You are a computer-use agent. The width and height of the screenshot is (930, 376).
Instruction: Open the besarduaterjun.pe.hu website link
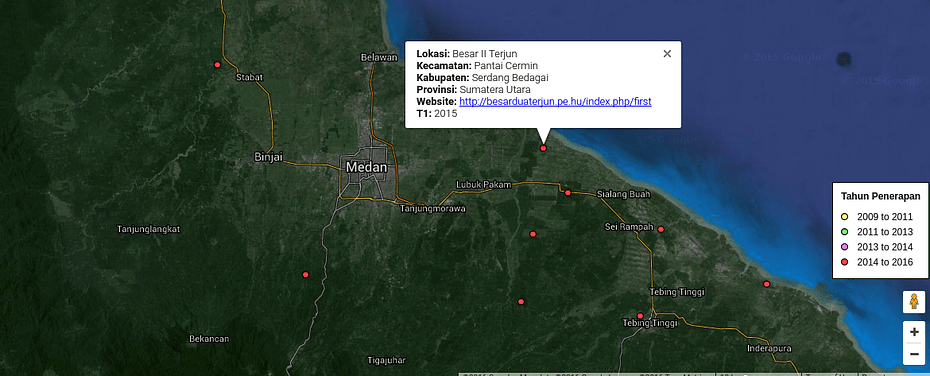(555, 101)
